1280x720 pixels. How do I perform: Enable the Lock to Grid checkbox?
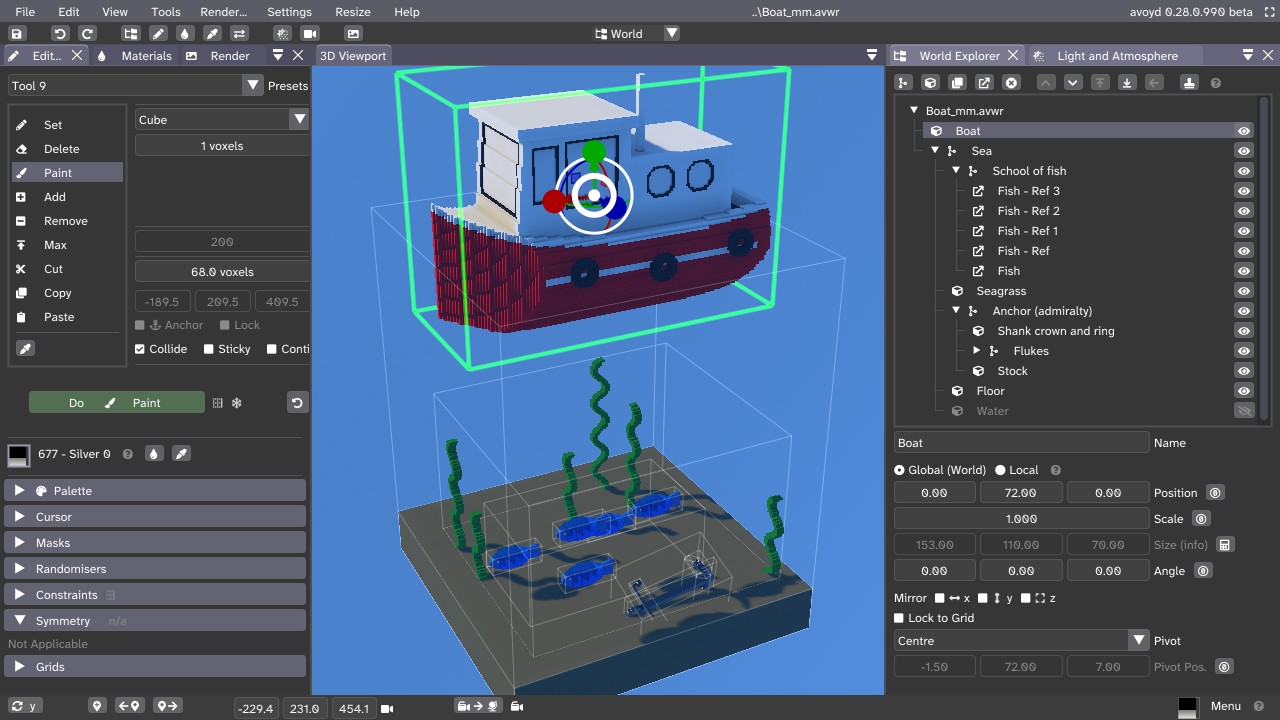coord(899,618)
